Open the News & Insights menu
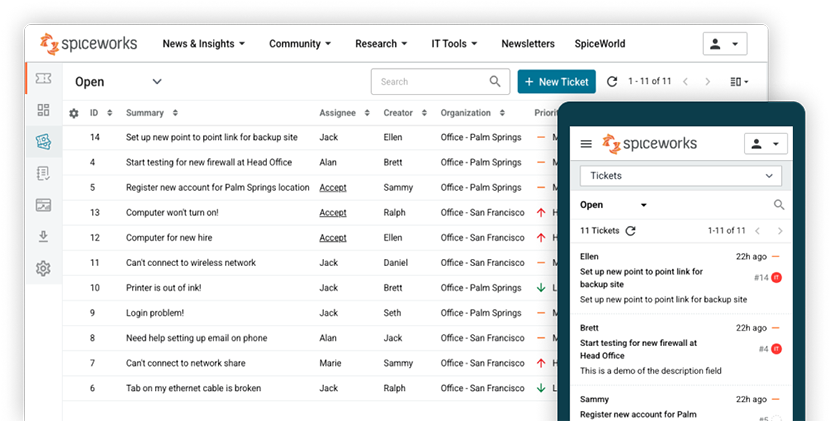 (x=204, y=44)
